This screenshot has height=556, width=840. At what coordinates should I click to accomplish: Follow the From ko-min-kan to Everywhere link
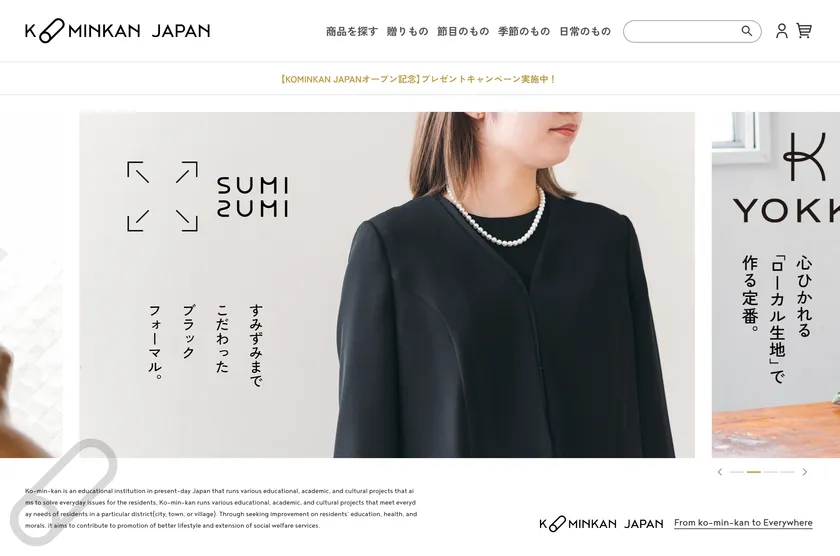pyautogui.click(x=743, y=523)
